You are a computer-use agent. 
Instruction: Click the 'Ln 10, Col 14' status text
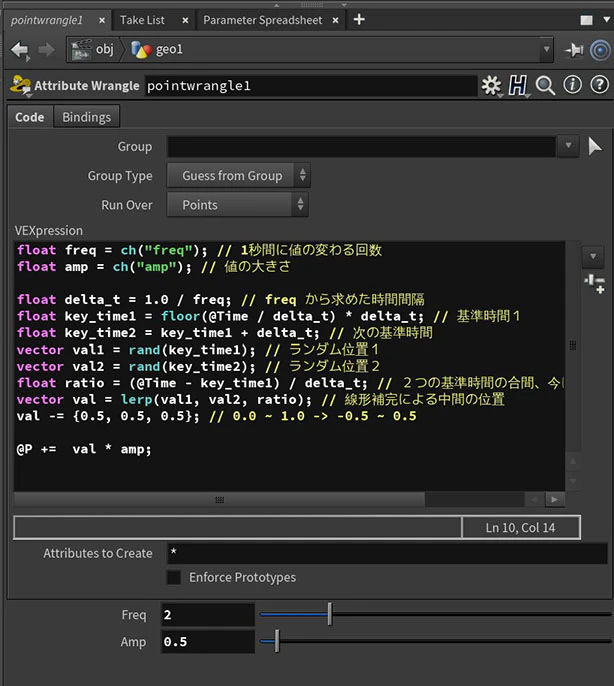pos(520,528)
